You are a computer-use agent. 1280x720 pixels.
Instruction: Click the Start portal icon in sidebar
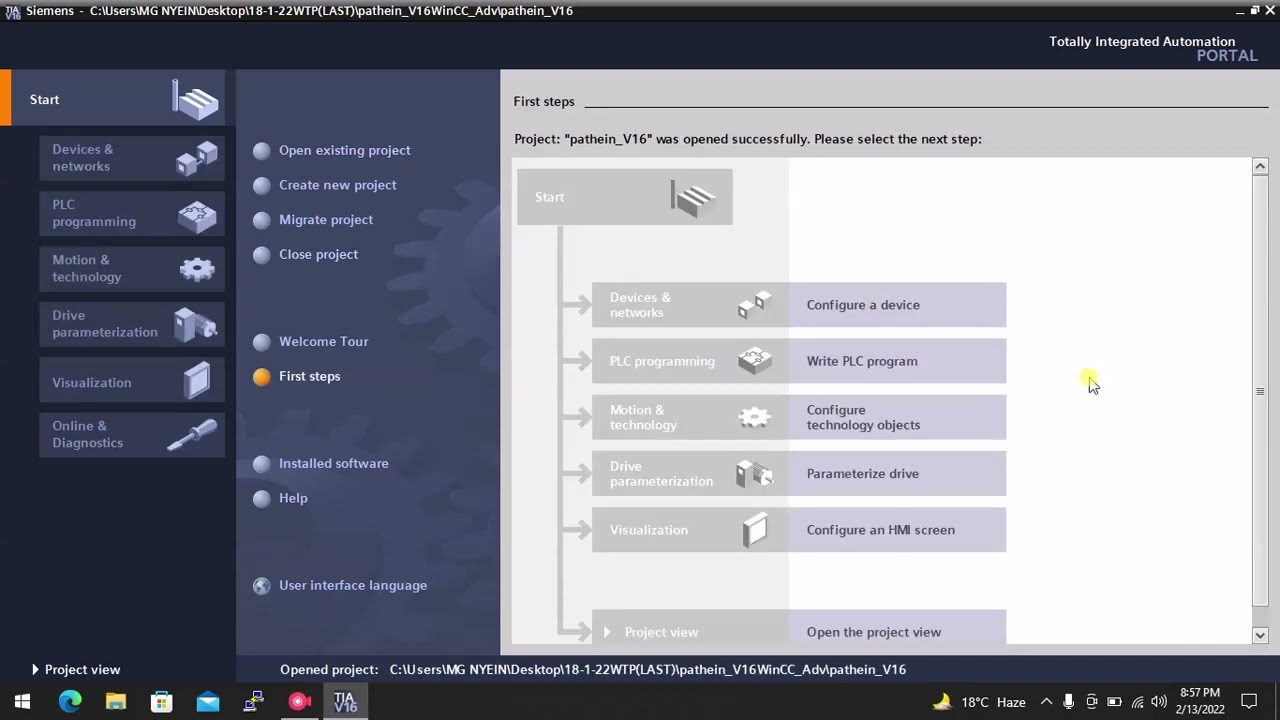(196, 100)
